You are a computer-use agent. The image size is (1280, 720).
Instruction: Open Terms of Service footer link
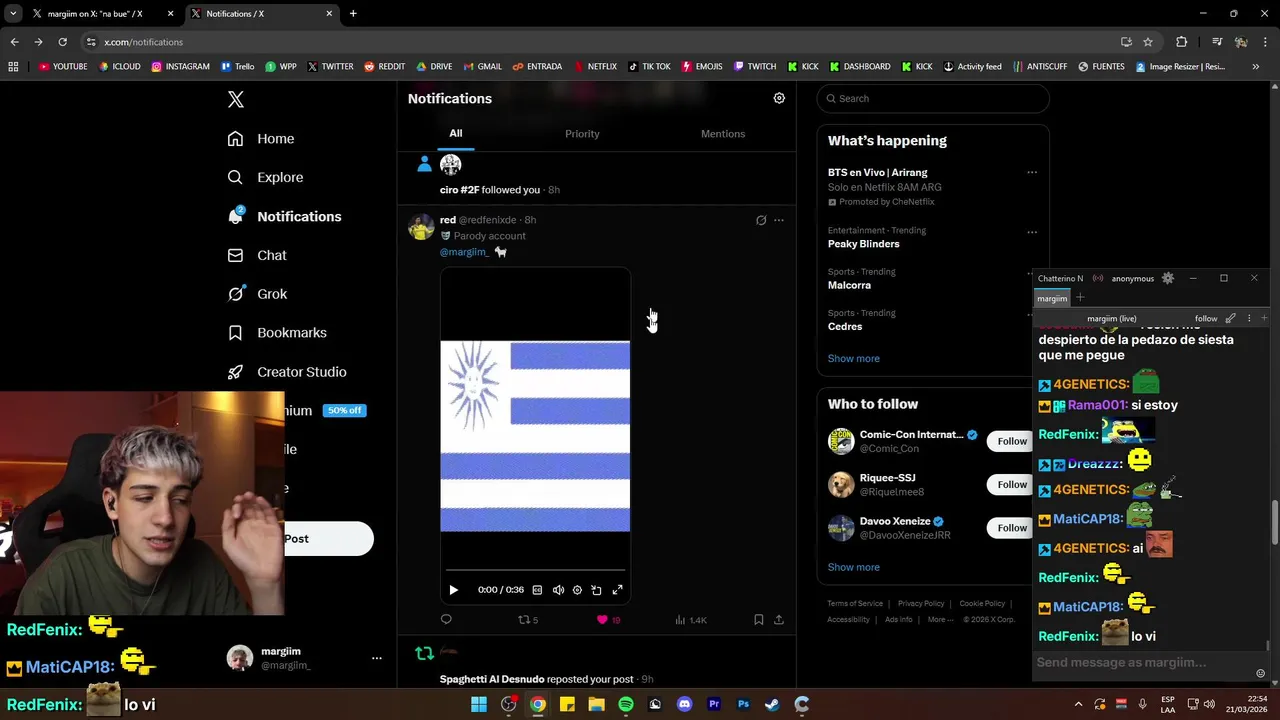click(855, 603)
